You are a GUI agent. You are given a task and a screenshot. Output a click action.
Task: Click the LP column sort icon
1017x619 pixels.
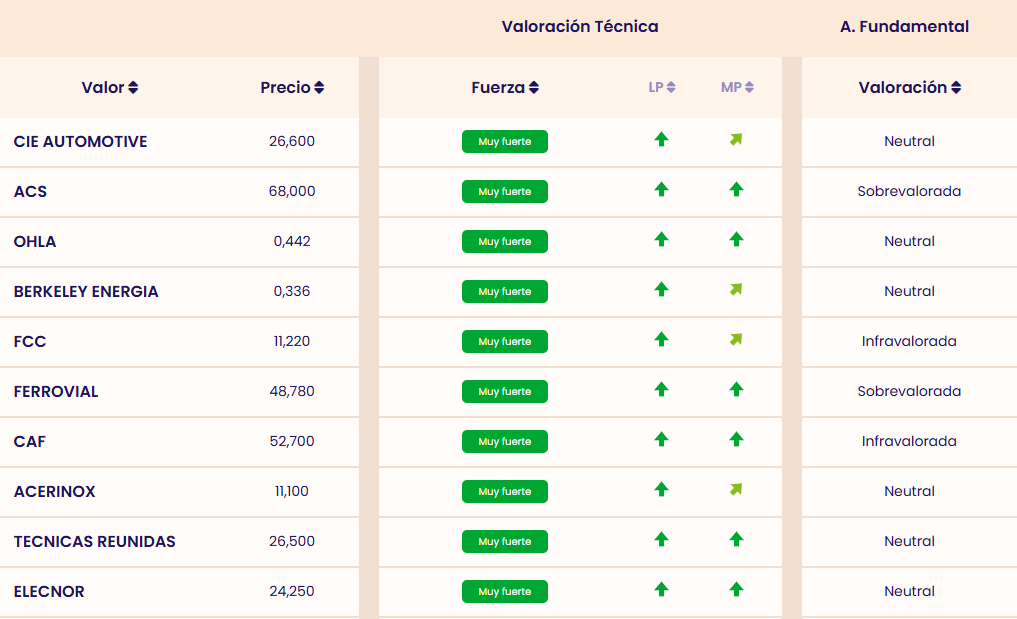tap(671, 88)
